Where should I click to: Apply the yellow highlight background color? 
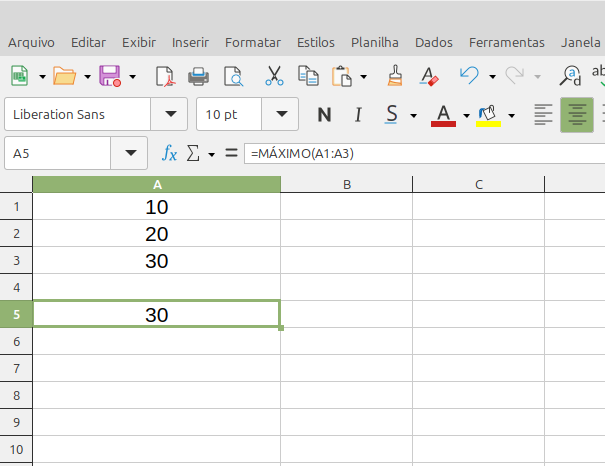(x=489, y=114)
